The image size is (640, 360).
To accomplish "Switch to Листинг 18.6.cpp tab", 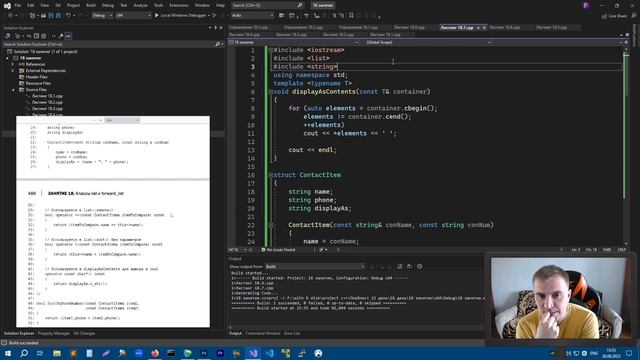I will 504,27.
